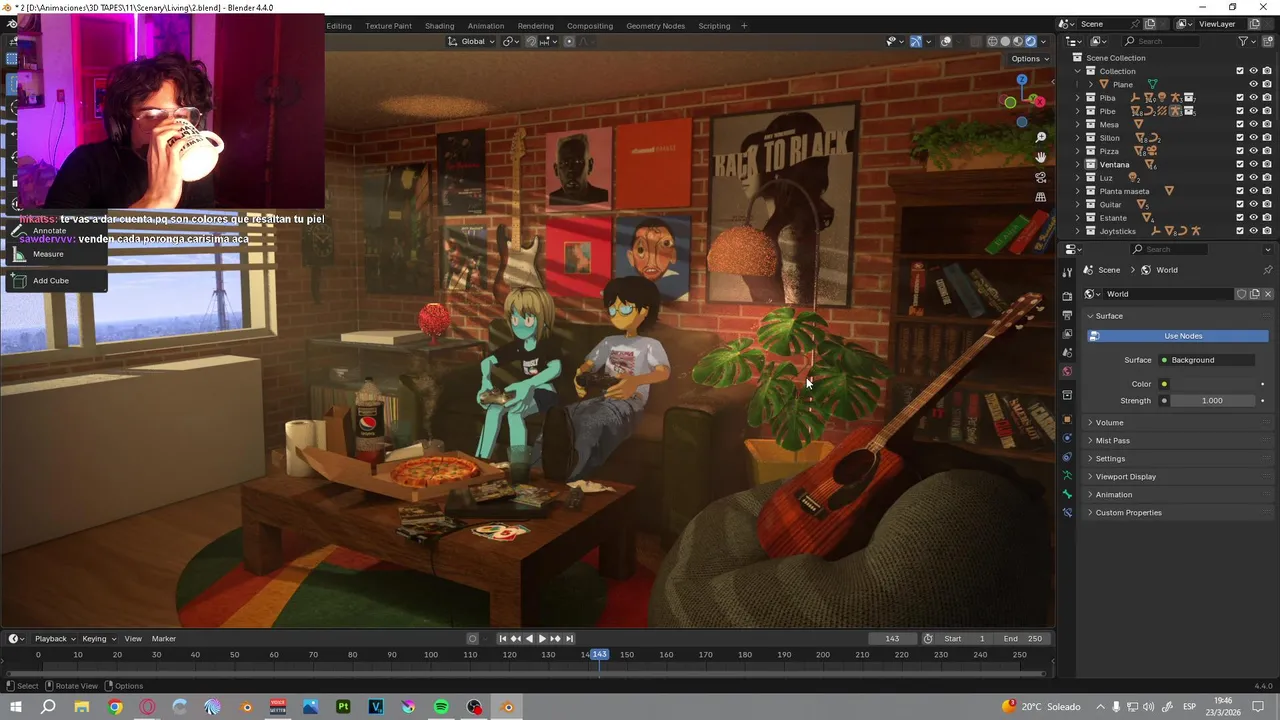Click the play animation button
1280x720 pixels.
click(x=542, y=639)
